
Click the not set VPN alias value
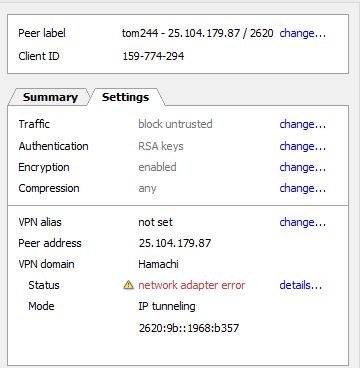(156, 222)
